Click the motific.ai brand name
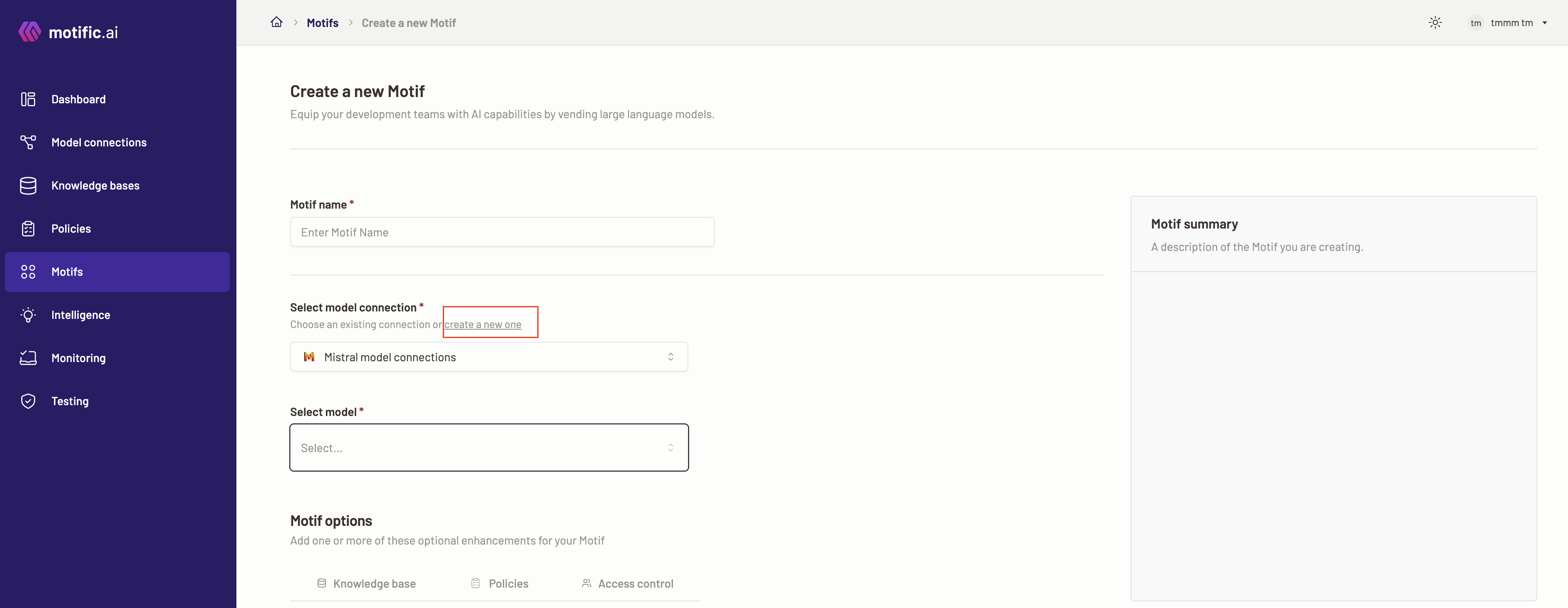Screen dimensions: 1568x608 pos(83,32)
